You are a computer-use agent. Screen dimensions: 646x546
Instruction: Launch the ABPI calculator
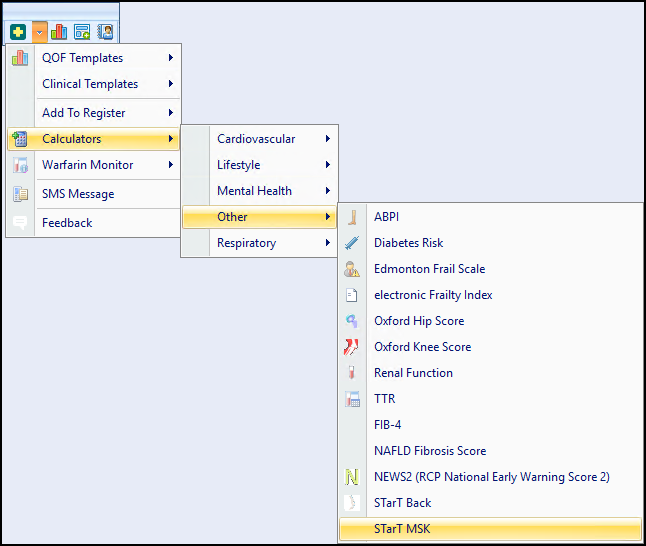click(386, 217)
